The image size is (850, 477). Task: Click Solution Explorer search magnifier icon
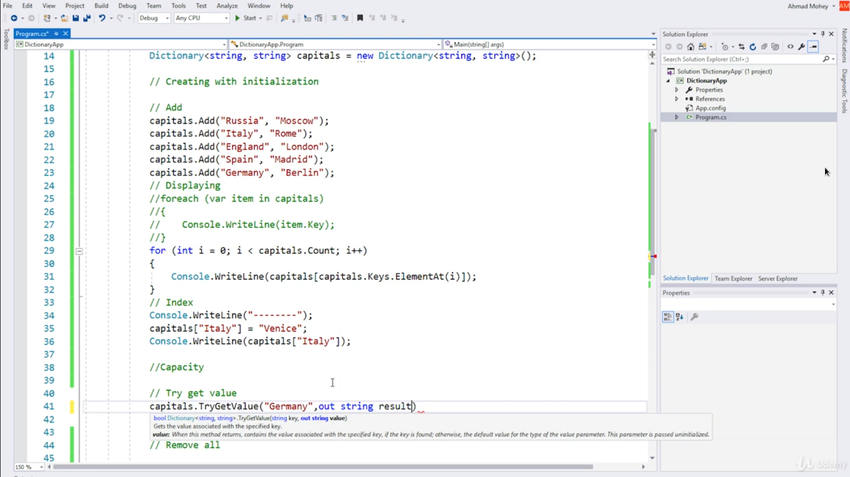point(826,59)
